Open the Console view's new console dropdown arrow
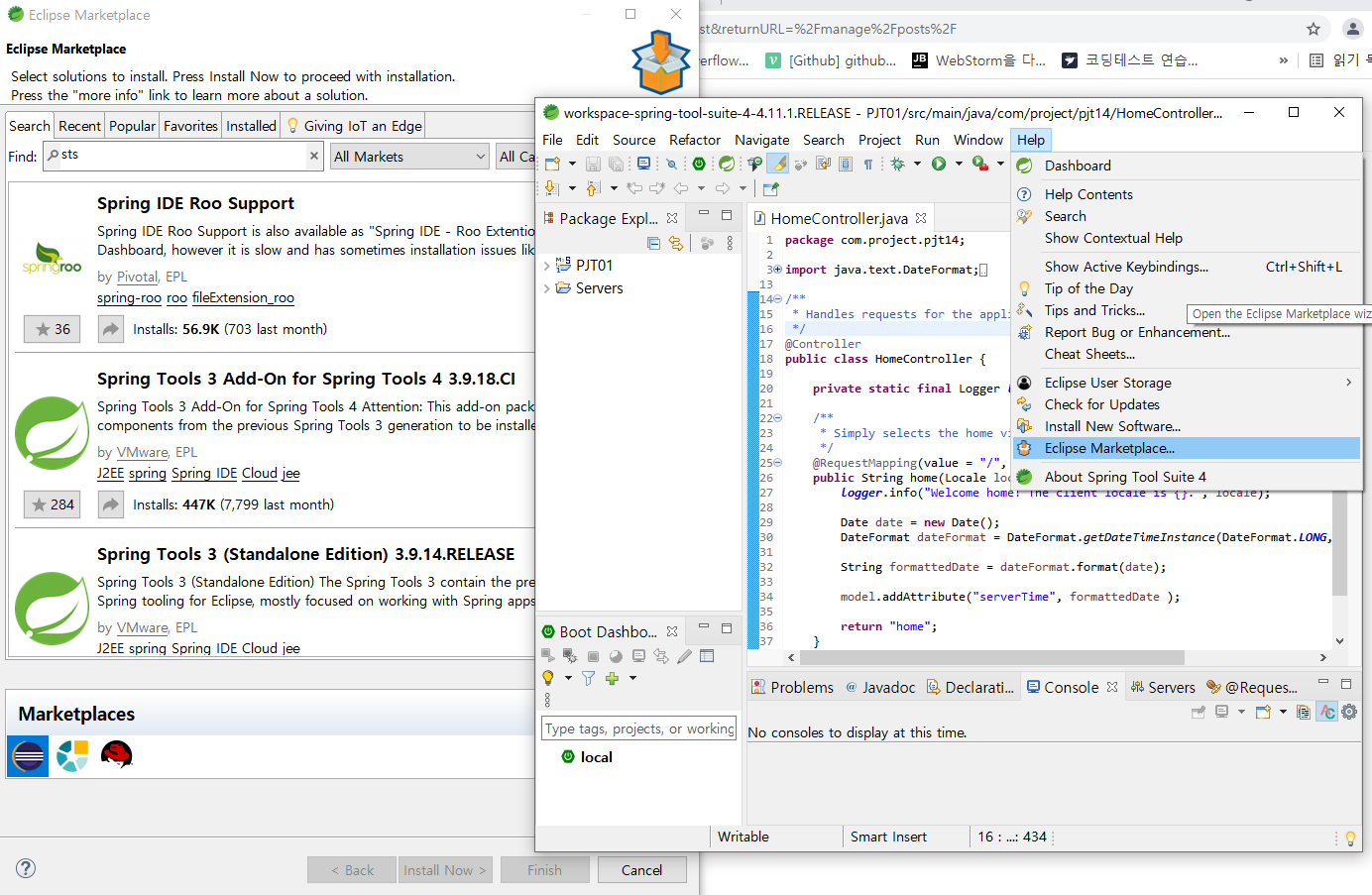 [1283, 712]
